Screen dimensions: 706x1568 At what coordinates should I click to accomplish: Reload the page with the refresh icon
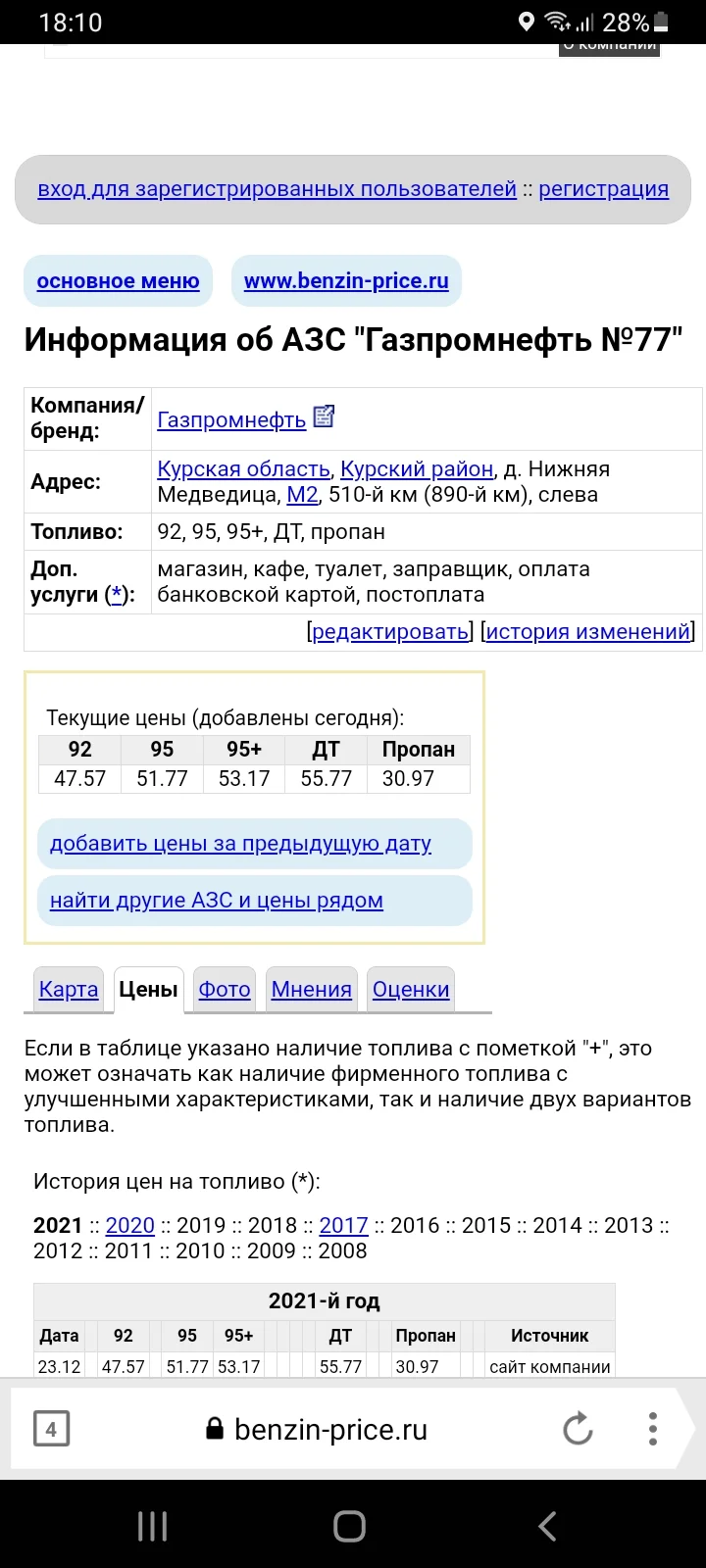click(578, 1429)
